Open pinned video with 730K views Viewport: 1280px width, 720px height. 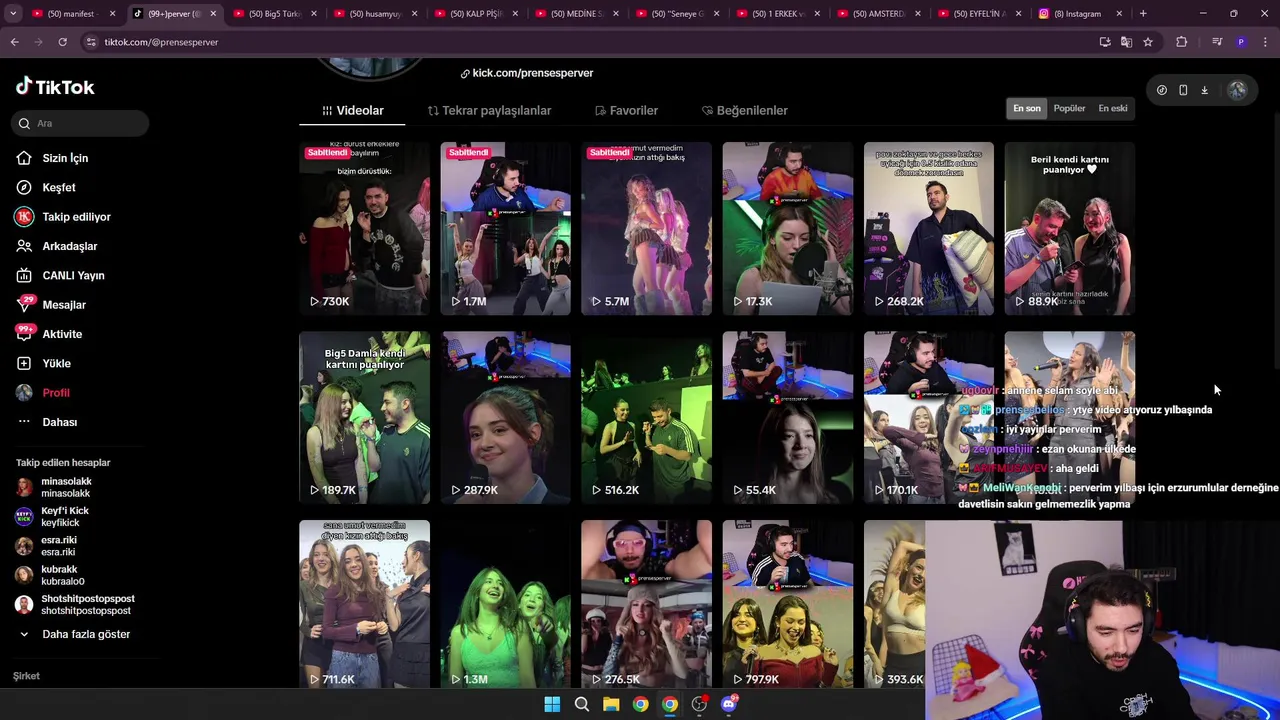click(x=364, y=228)
